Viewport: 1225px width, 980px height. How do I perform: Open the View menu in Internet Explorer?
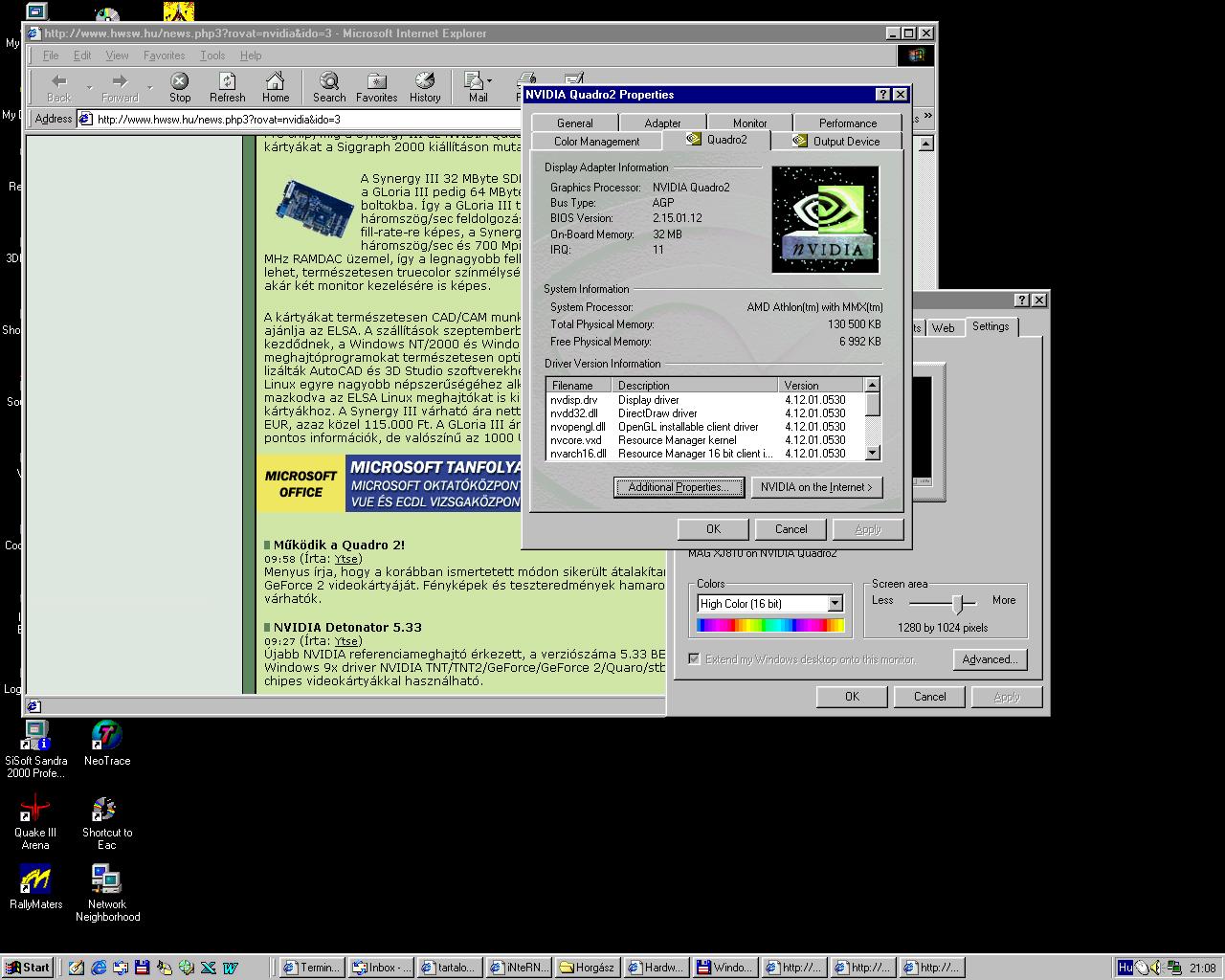click(x=117, y=56)
